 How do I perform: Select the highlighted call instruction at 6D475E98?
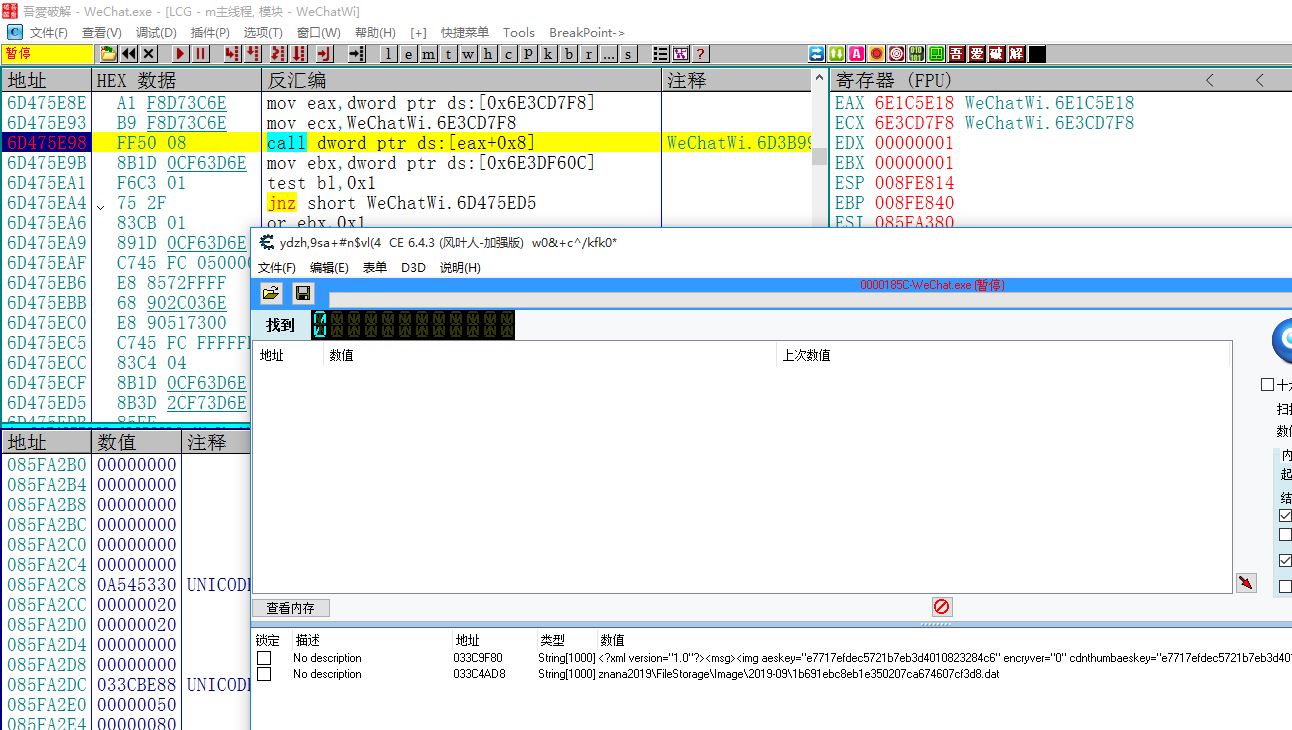pyautogui.click(x=400, y=143)
